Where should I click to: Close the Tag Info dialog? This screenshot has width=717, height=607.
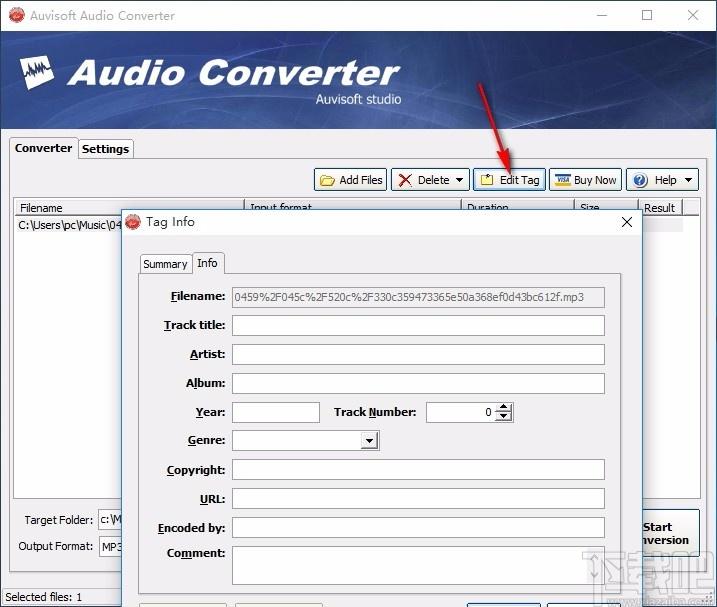[x=627, y=222]
